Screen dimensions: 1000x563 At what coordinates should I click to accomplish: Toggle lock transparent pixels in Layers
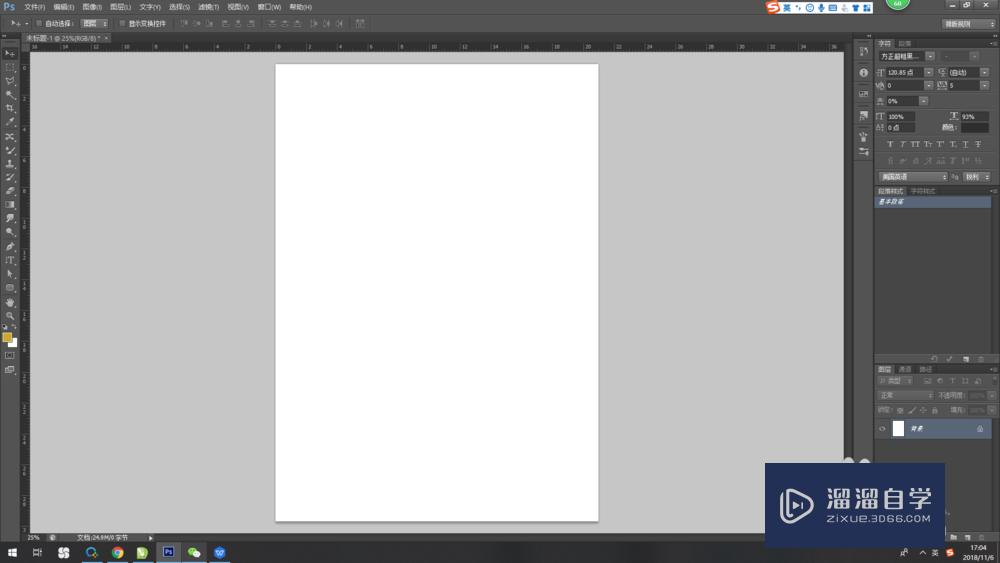click(900, 411)
